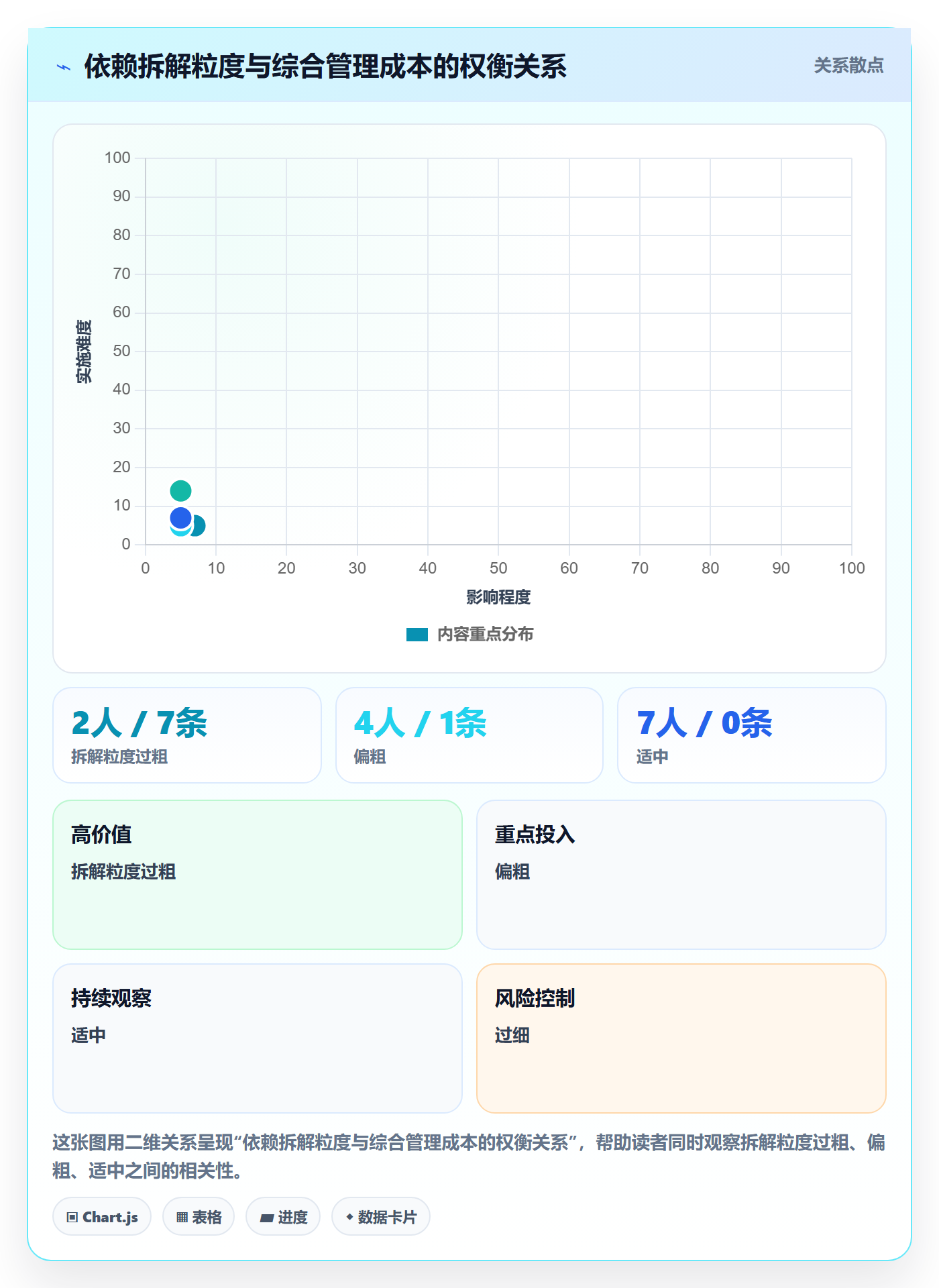Click the teal-blue legend color swatch

tap(417, 635)
